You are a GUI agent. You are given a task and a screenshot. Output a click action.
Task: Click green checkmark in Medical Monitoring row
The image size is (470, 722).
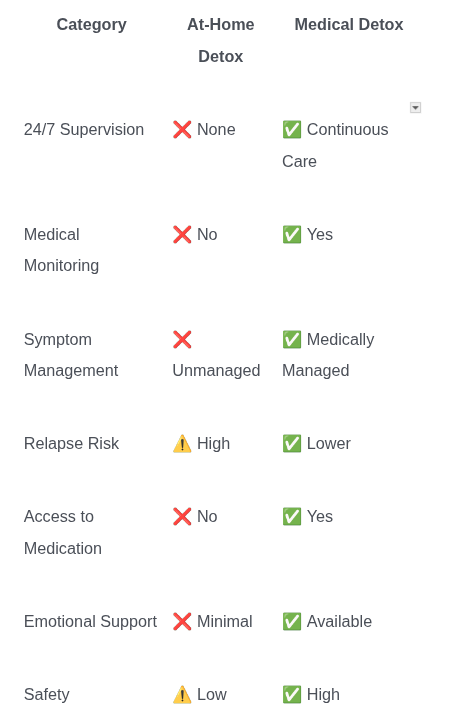292,234
